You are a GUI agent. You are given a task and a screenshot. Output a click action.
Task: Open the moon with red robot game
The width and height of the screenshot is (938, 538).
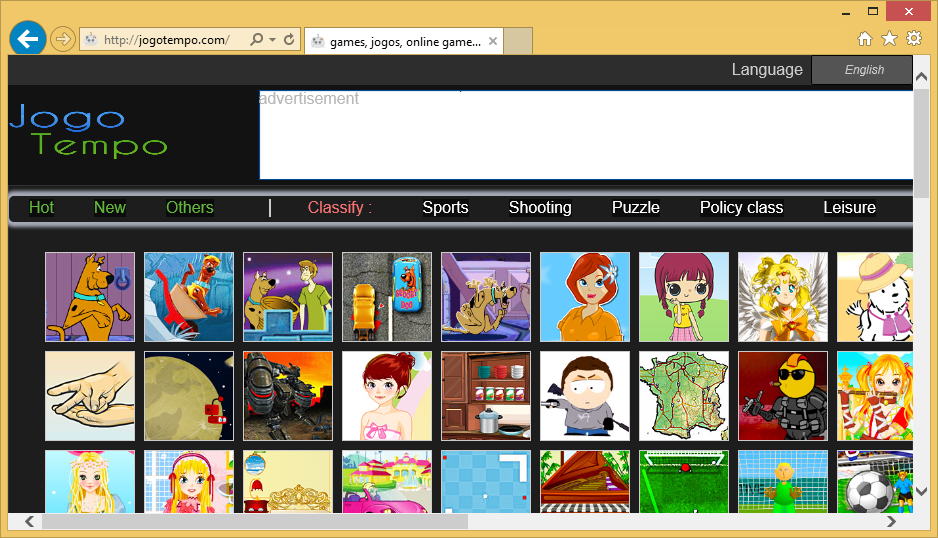(x=189, y=396)
